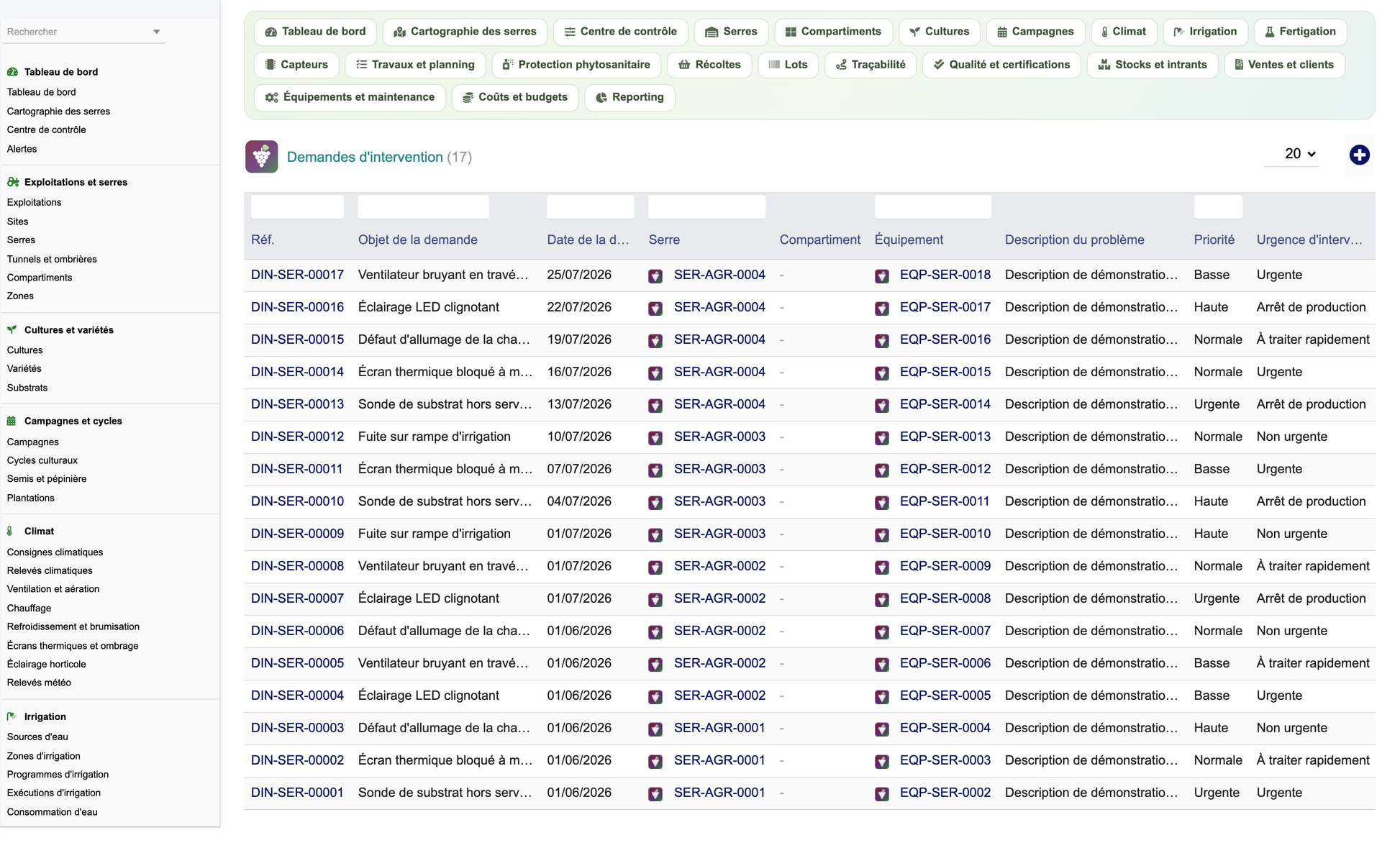Click the Irrigation section icon in sidebar
Screen dimensions: 1400x866
point(12,716)
